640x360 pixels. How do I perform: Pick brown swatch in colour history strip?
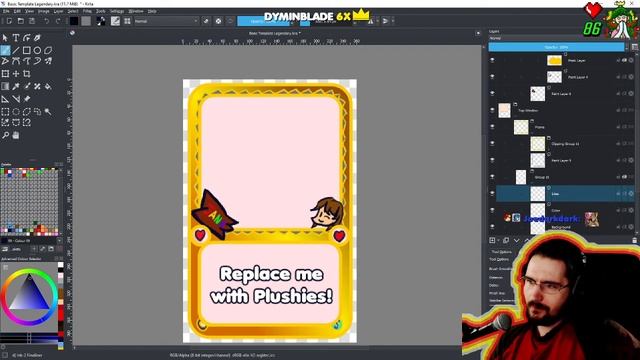(x=60, y=293)
